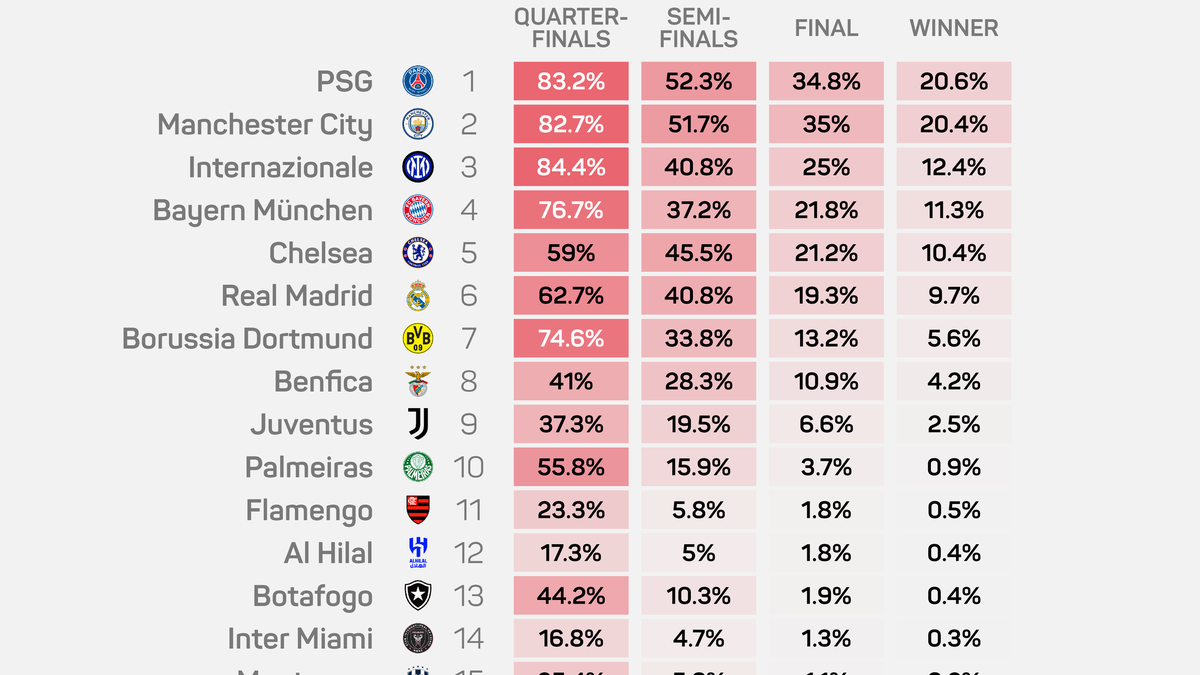The width and height of the screenshot is (1200, 675).
Task: Click PSG's 20.6% winner probability cell
Action: [x=954, y=81]
